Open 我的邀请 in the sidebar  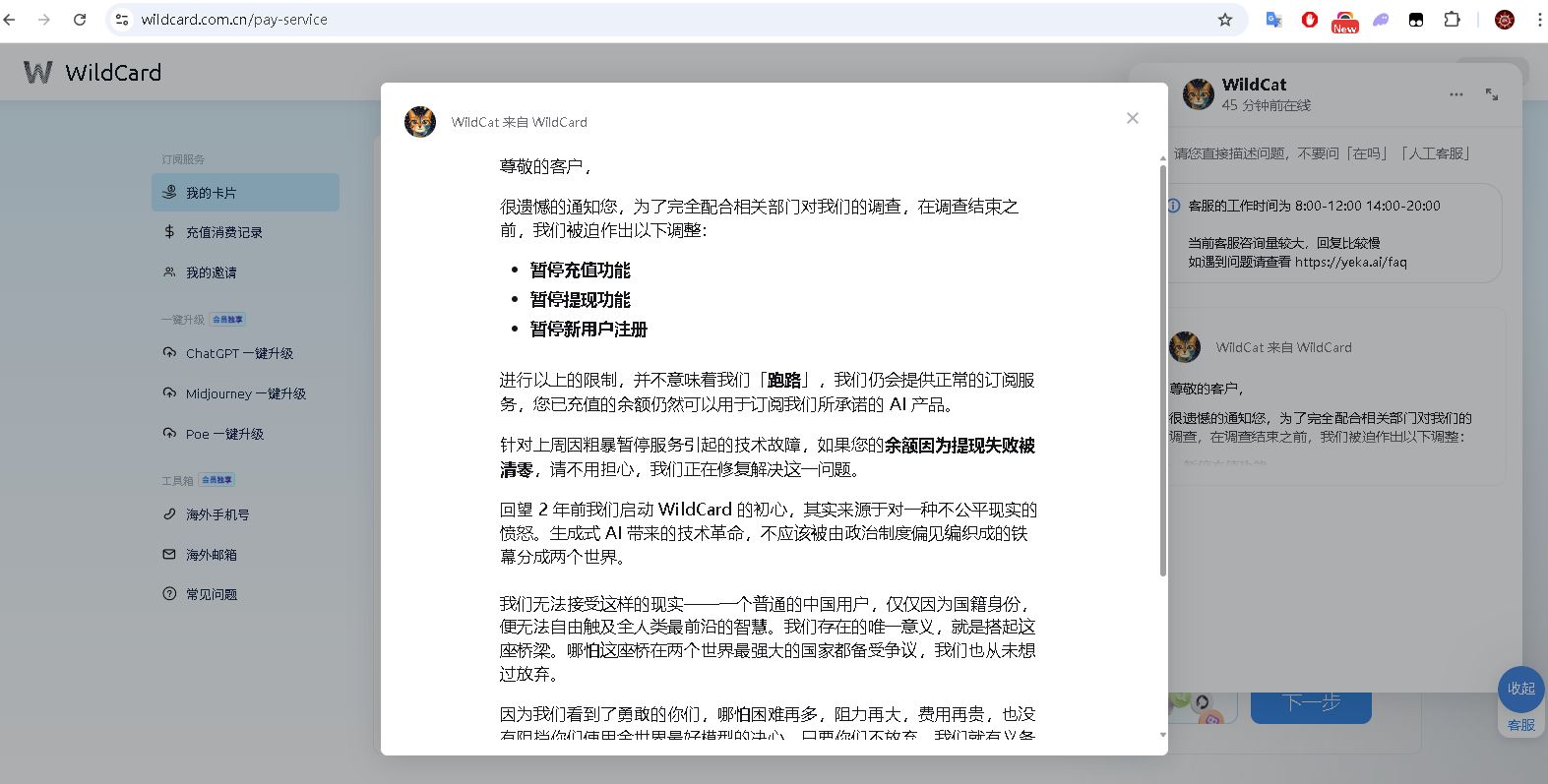245,272
